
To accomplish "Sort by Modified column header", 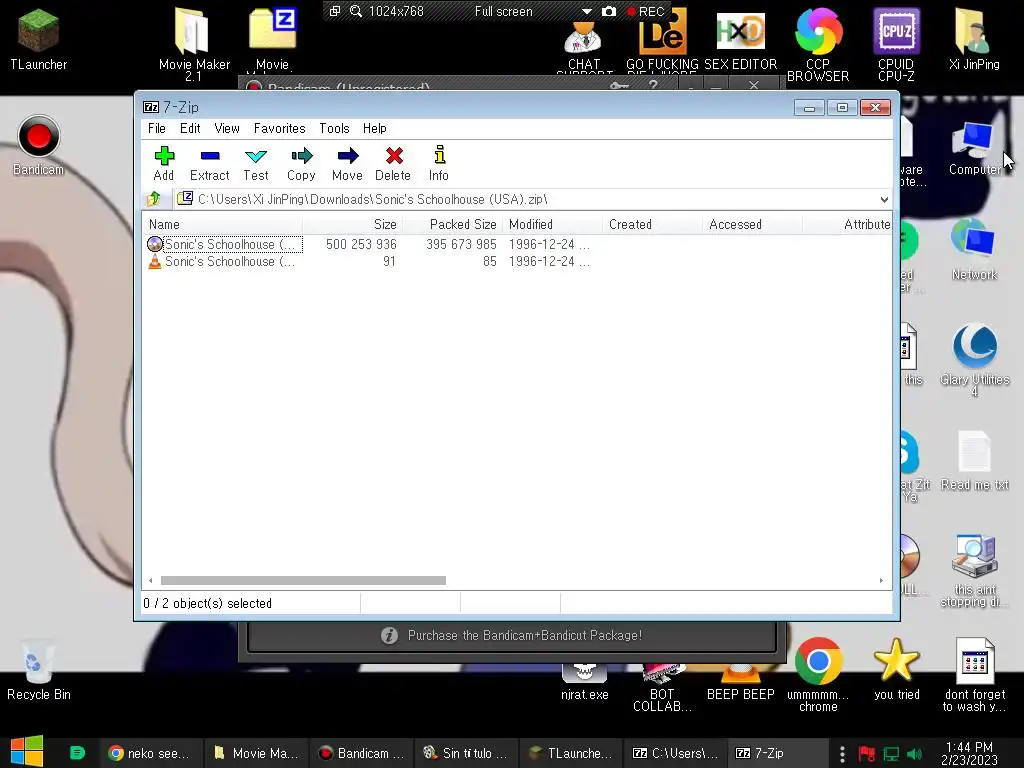I will pyautogui.click(x=552, y=225).
